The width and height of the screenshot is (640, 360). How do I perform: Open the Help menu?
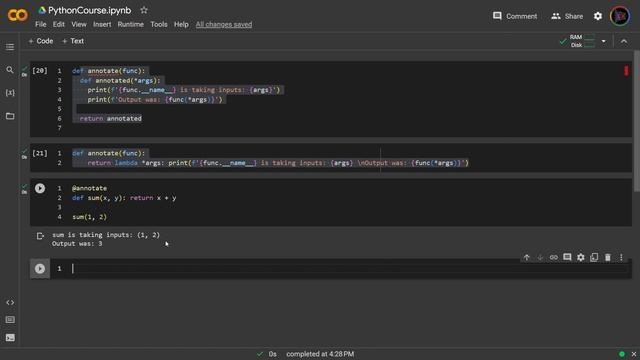(x=181, y=24)
